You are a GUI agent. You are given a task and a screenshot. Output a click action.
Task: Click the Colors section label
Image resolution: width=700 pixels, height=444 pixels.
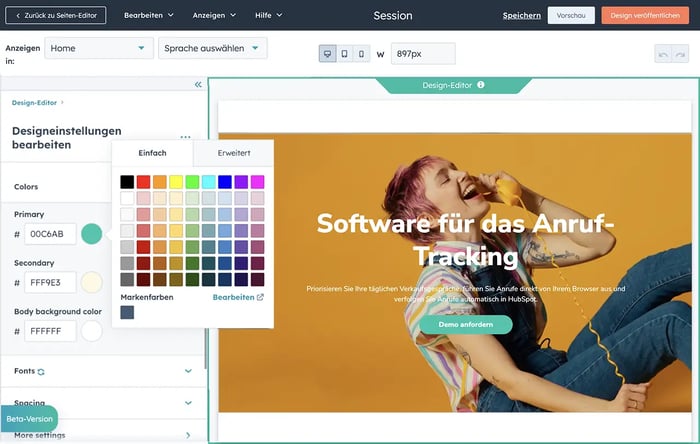tap(26, 187)
